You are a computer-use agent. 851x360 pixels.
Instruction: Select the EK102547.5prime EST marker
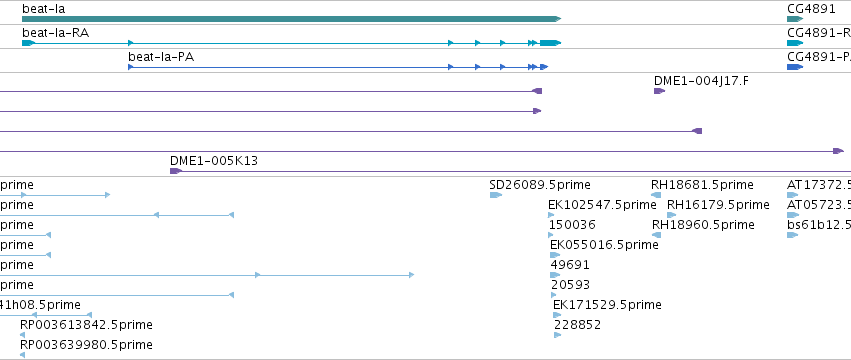pos(551,215)
